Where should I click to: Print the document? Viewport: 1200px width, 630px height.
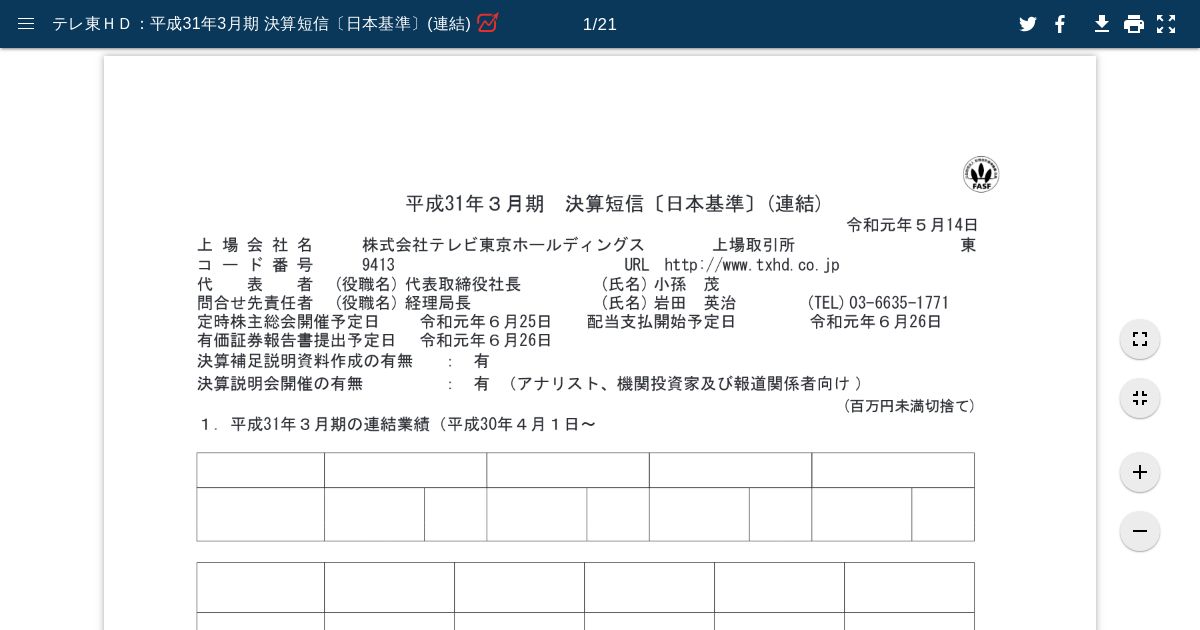pyautogui.click(x=1134, y=24)
